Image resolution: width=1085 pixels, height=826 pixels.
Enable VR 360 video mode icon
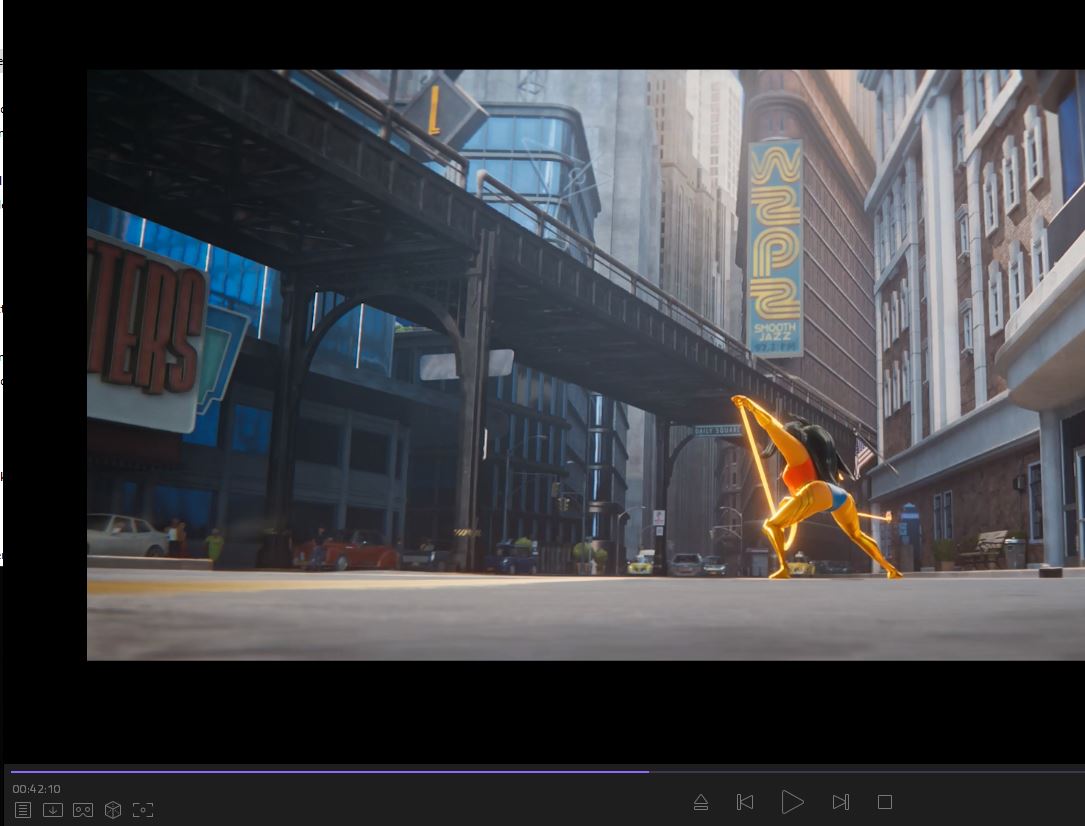83,810
